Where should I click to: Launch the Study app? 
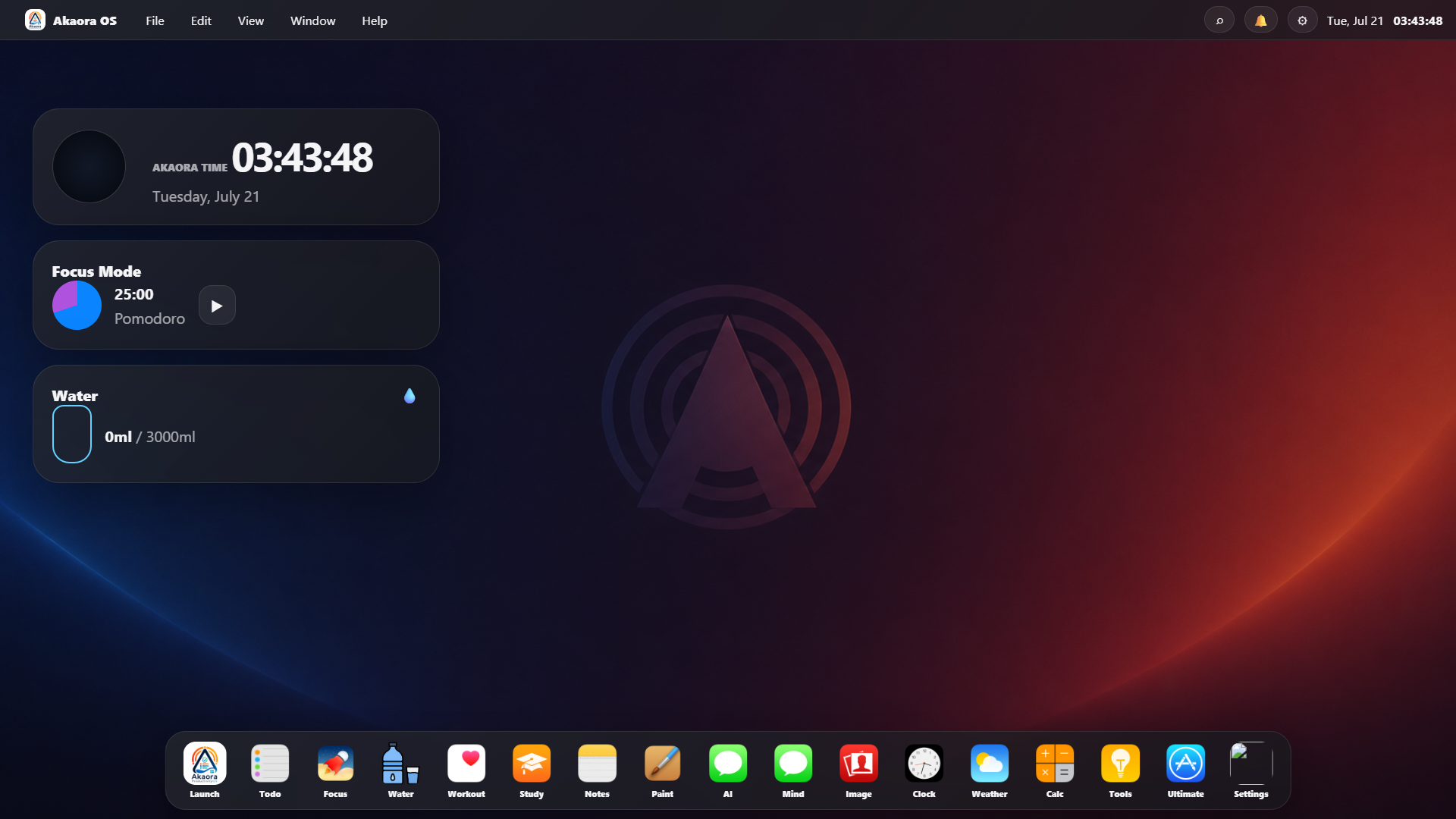532,770
